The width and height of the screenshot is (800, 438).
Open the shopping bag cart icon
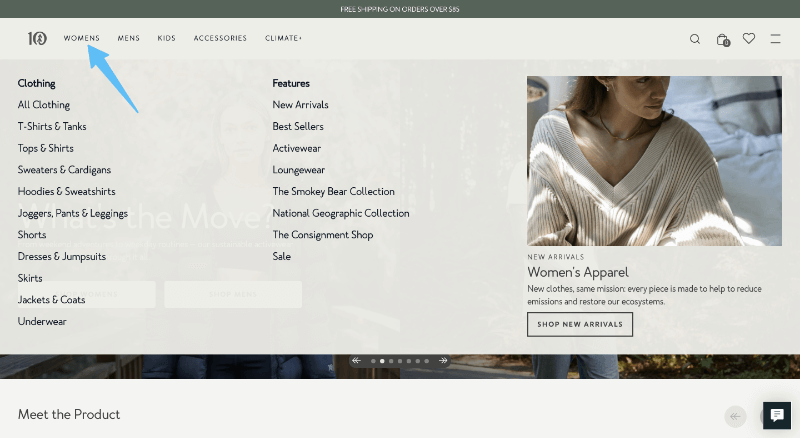pos(722,39)
